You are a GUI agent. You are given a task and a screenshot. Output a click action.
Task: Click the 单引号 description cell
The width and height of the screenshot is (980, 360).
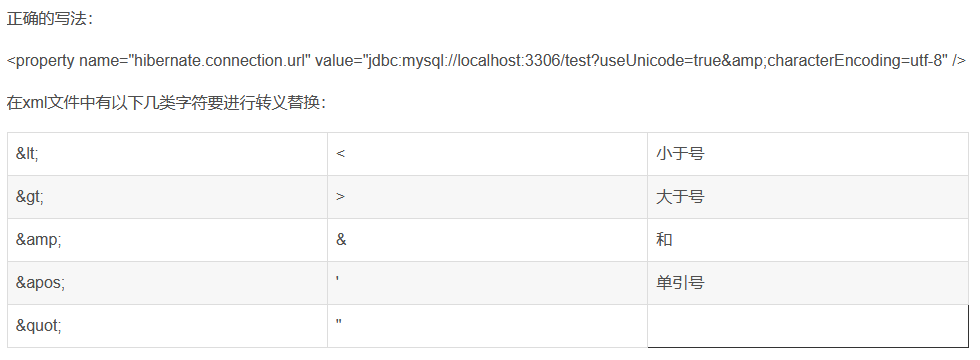pos(808,283)
